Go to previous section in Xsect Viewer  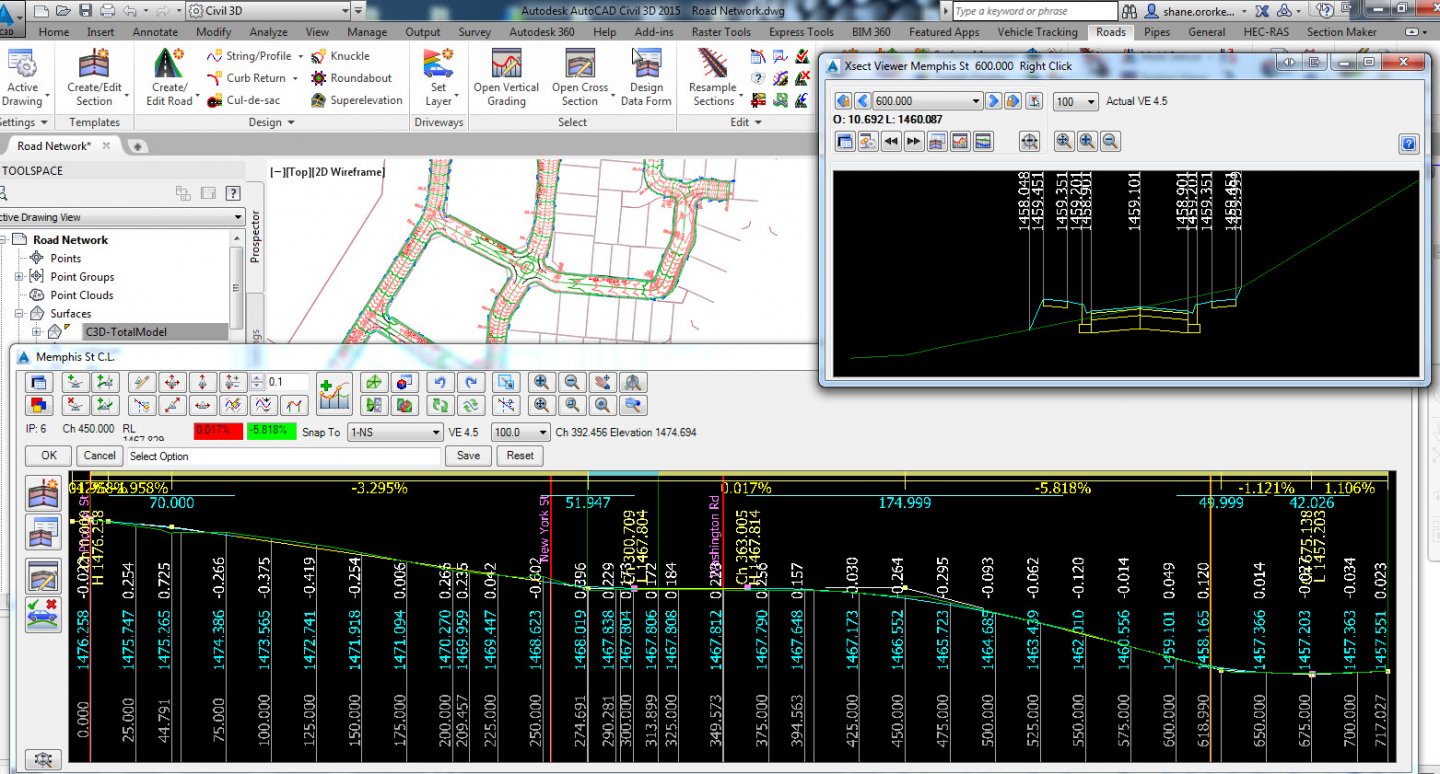click(861, 101)
